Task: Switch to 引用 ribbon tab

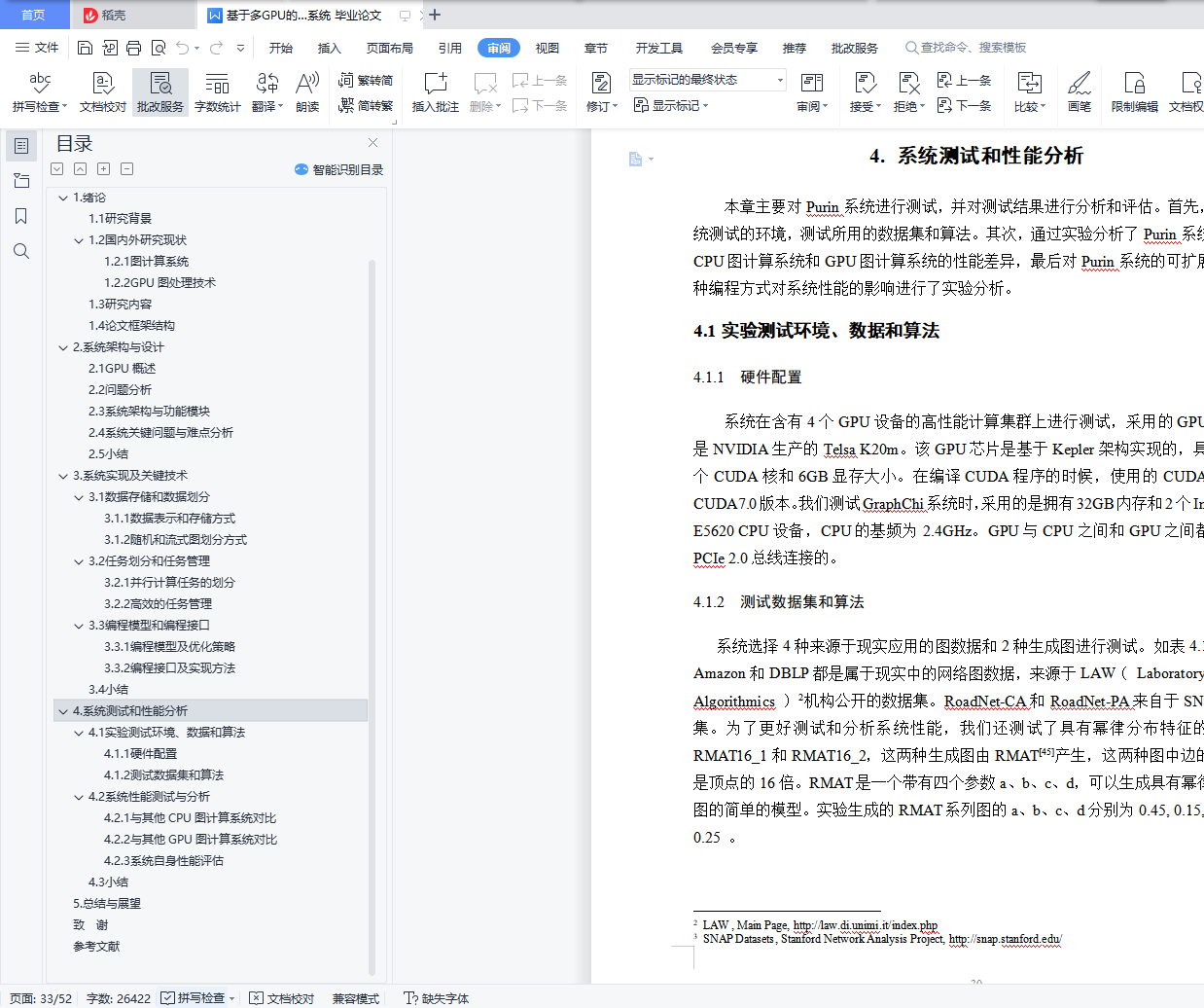Action: point(450,48)
